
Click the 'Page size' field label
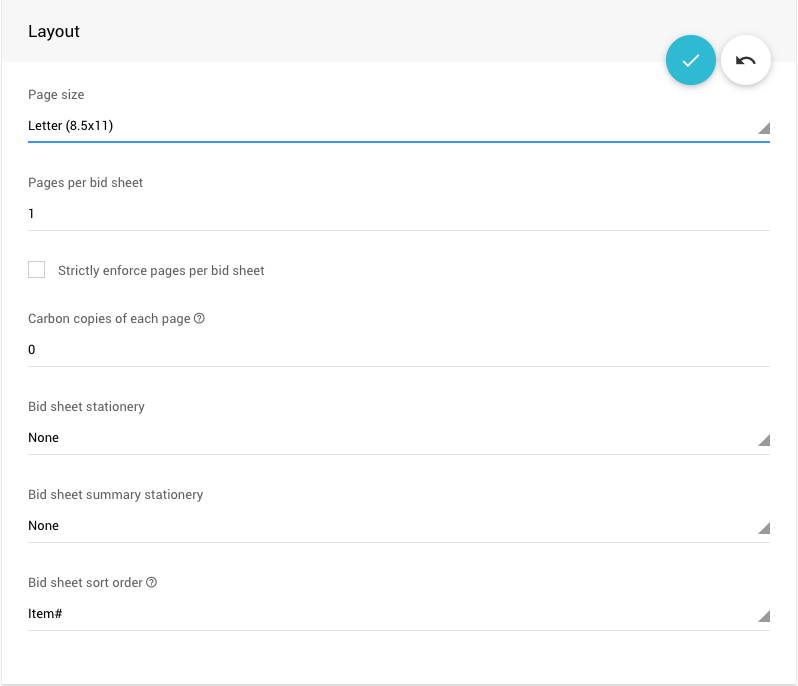click(56, 95)
